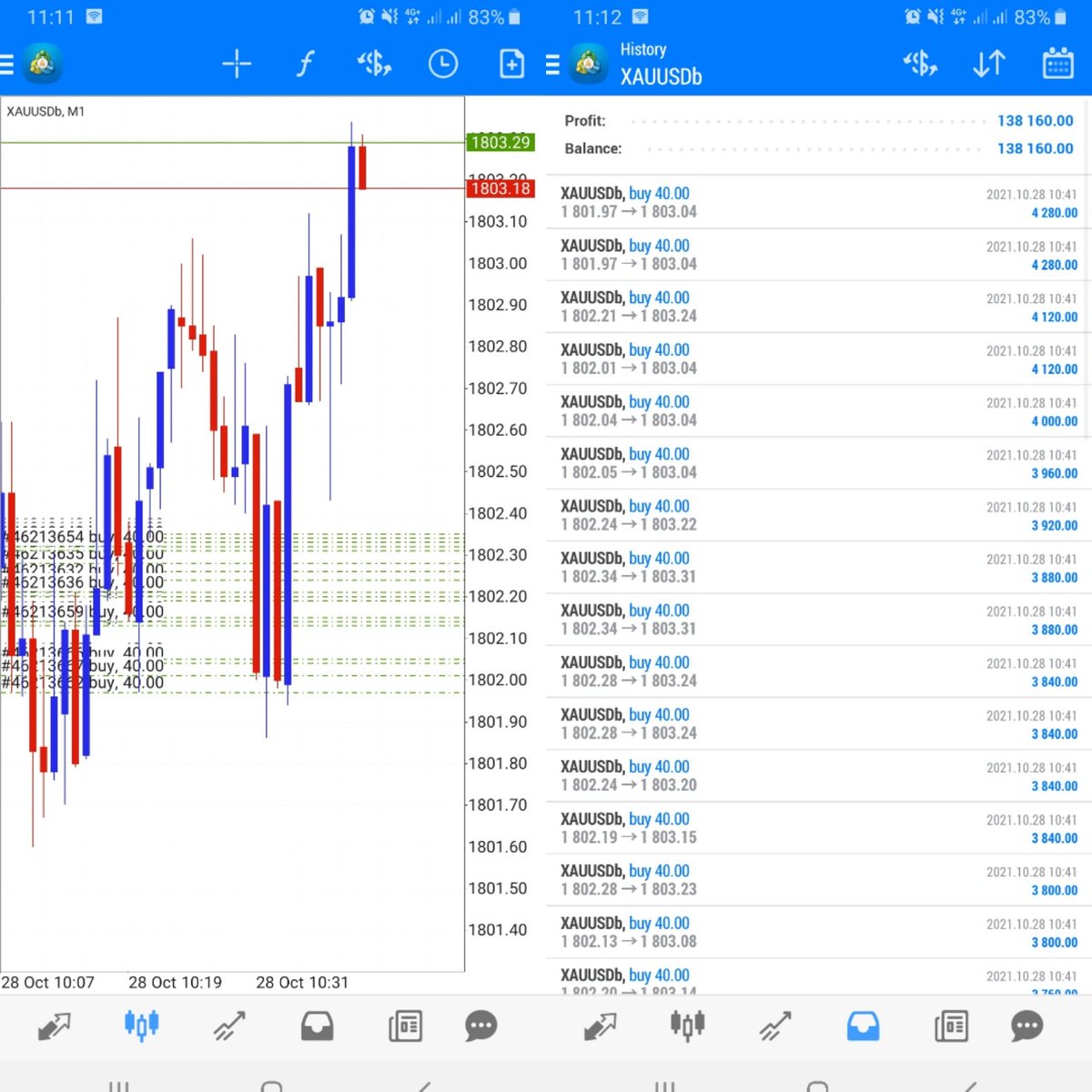Tap the 28 Oct 10:19 time label
The image size is (1092, 1092).
175,983
